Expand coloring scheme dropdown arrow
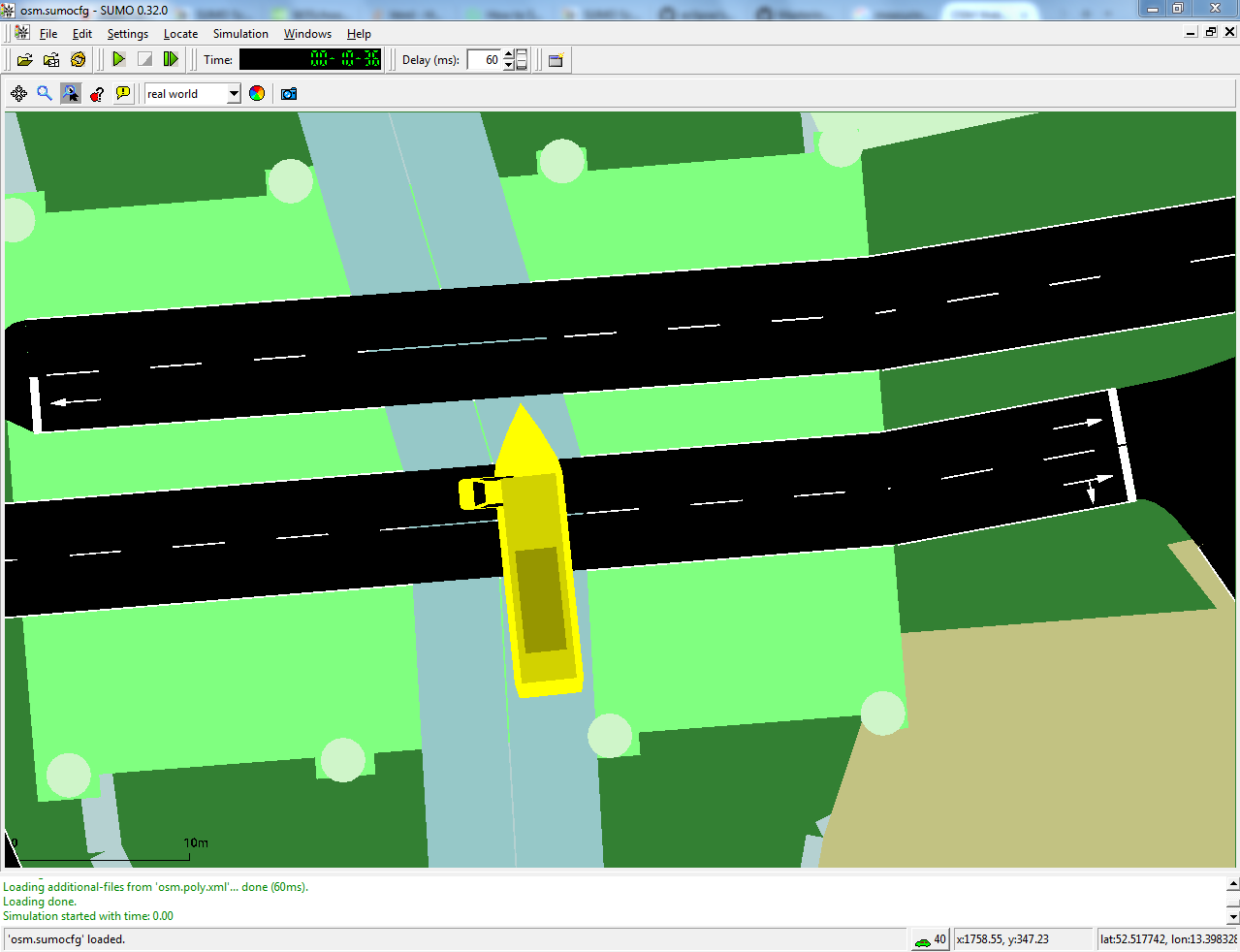 click(x=234, y=94)
